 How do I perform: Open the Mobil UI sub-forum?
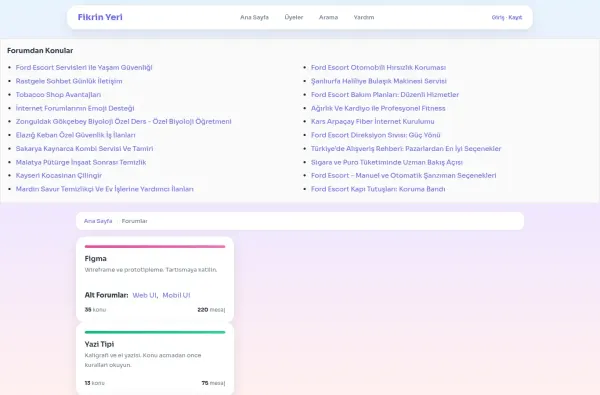click(x=176, y=295)
